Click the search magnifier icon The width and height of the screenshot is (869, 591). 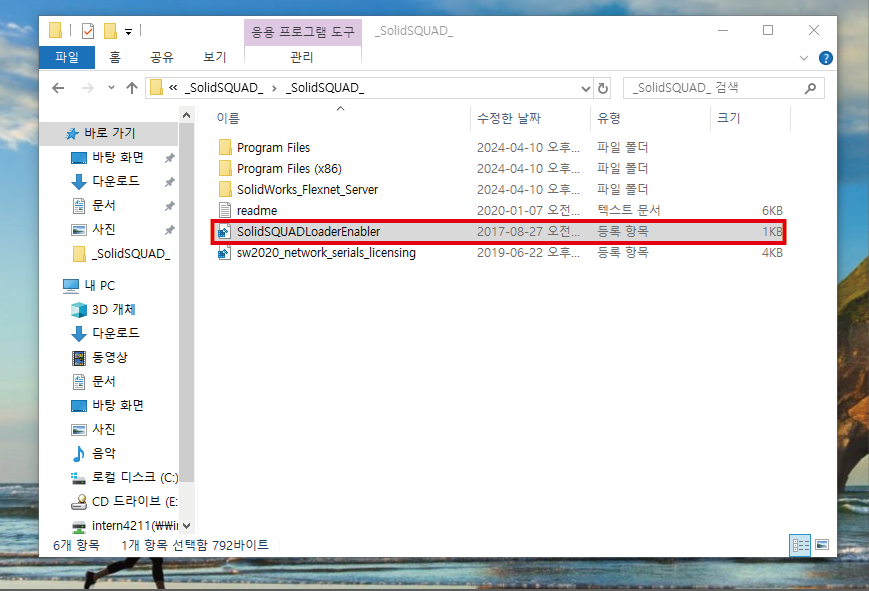pos(810,88)
